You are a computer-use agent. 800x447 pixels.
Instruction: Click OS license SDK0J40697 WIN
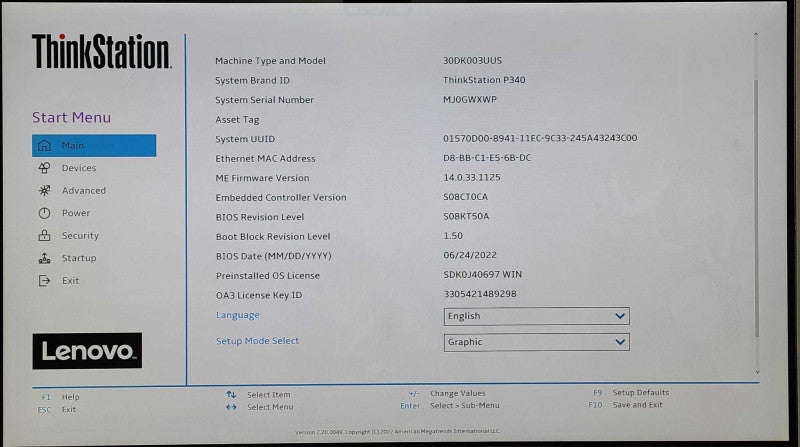tap(482, 274)
